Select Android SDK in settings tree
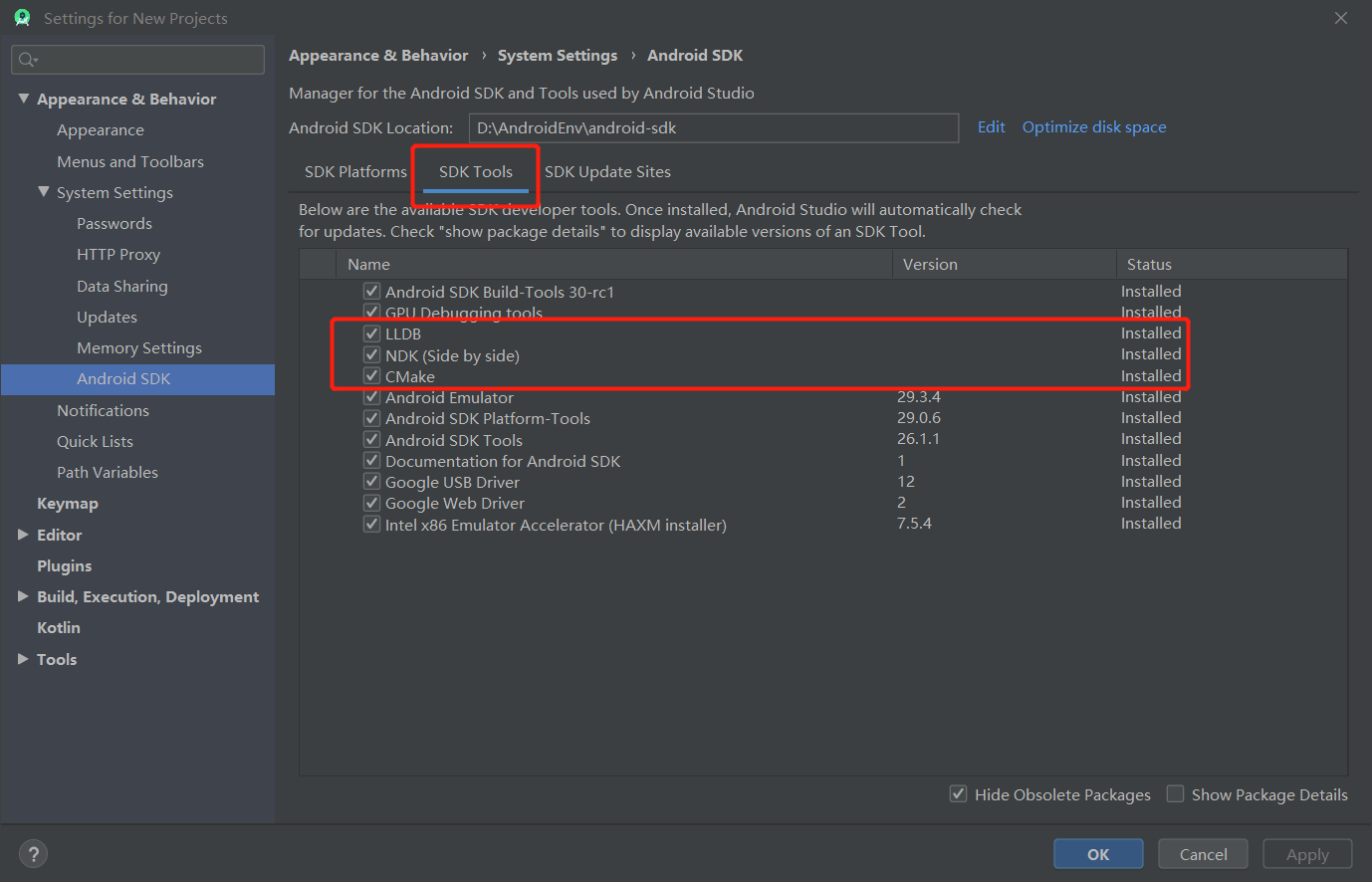This screenshot has height=882, width=1372. (x=137, y=379)
